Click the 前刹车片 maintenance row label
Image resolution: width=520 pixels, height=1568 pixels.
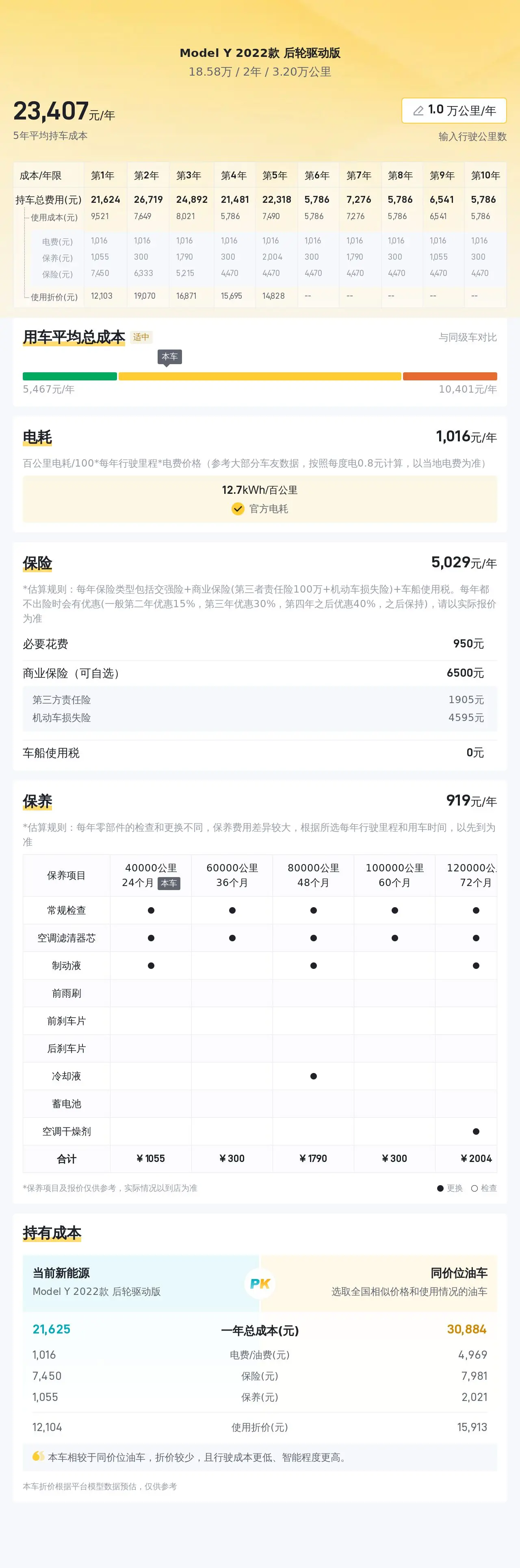coord(66,1021)
